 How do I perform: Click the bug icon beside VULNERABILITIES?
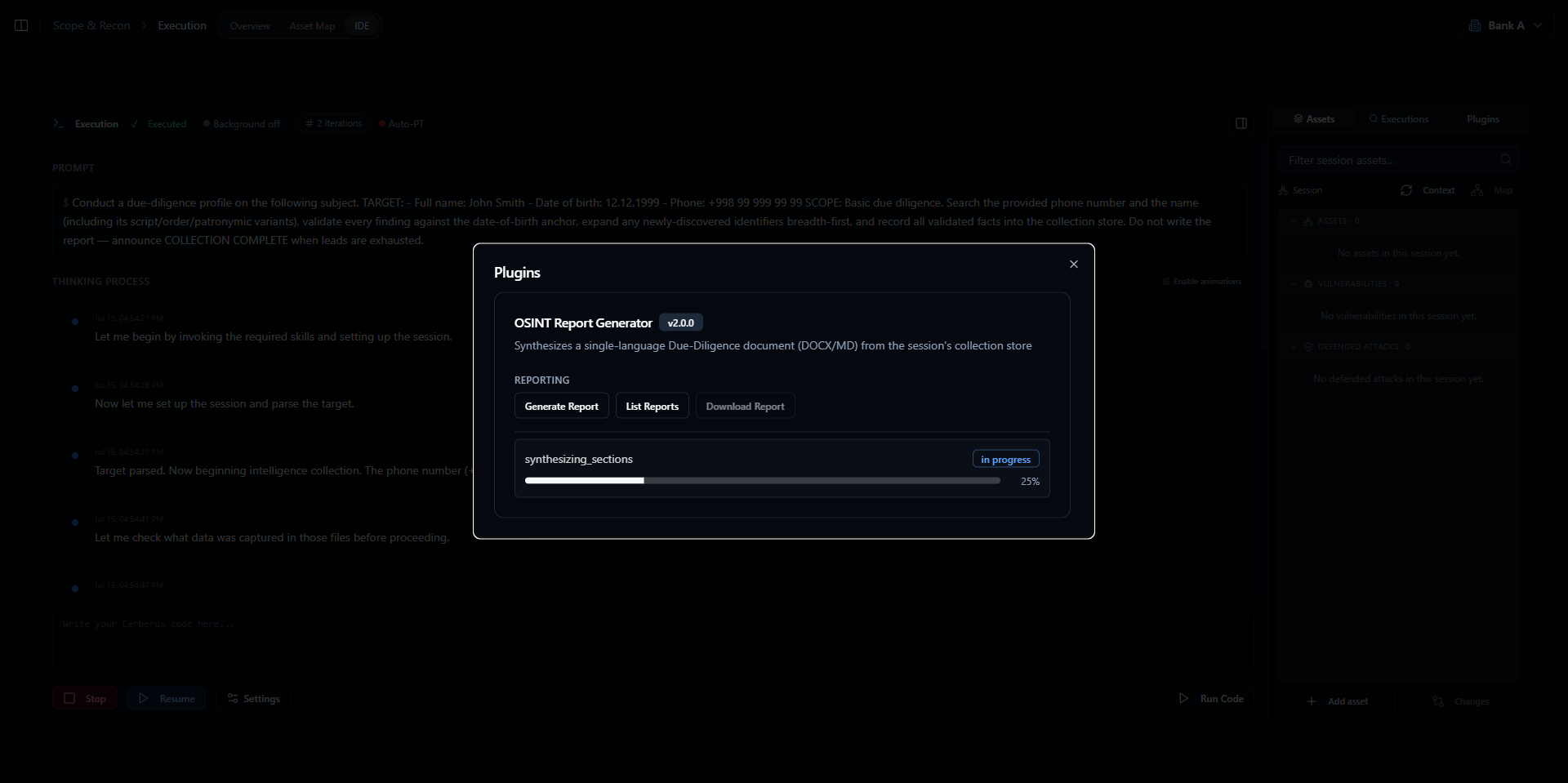pos(1308,284)
